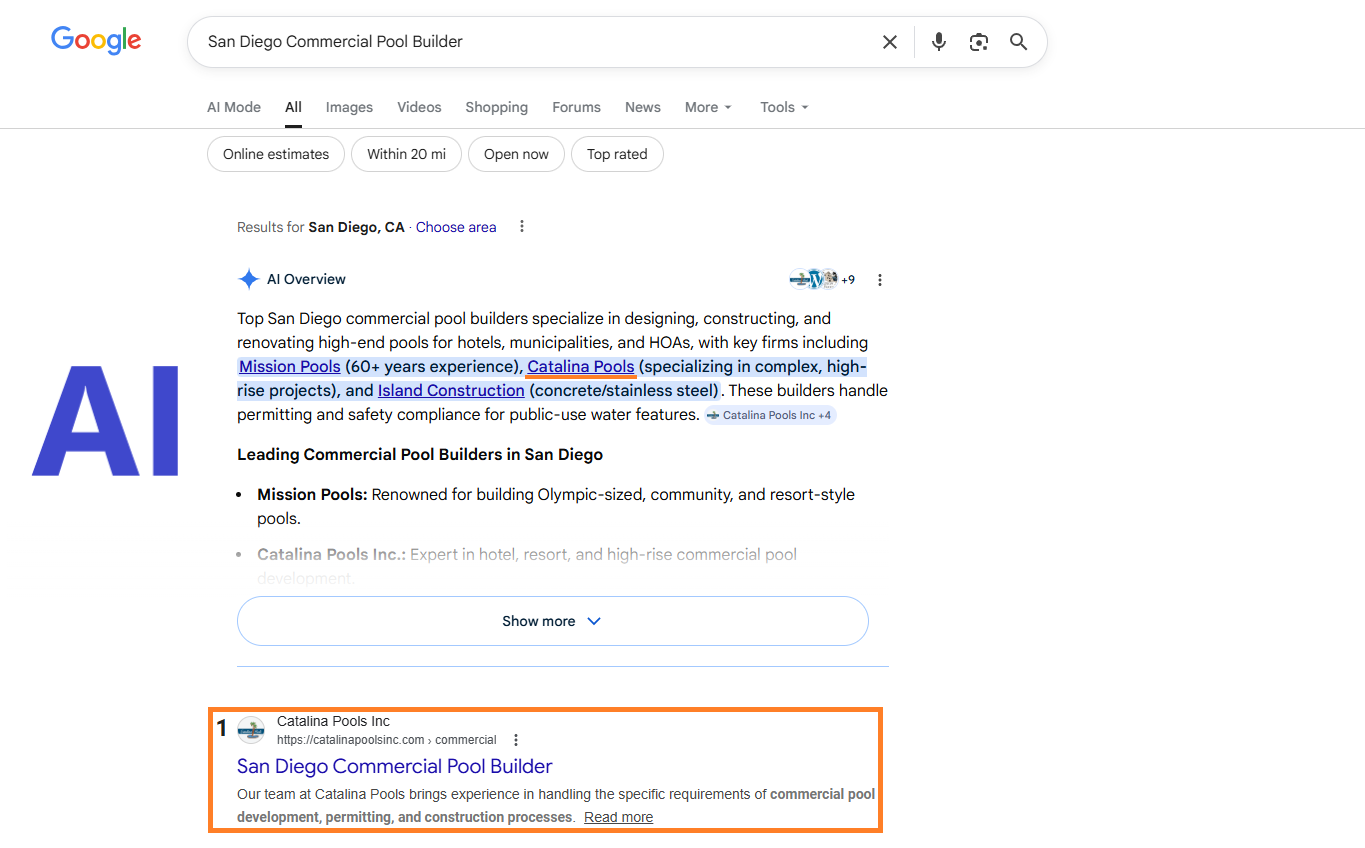Switch to AI Mode tab
The image size is (1365, 848).
click(x=234, y=107)
